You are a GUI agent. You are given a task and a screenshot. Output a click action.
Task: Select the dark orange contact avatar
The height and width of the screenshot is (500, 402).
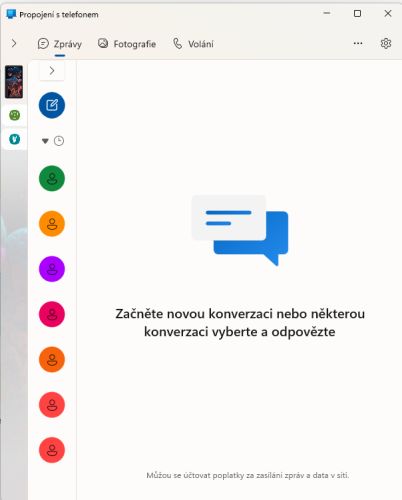(x=52, y=359)
